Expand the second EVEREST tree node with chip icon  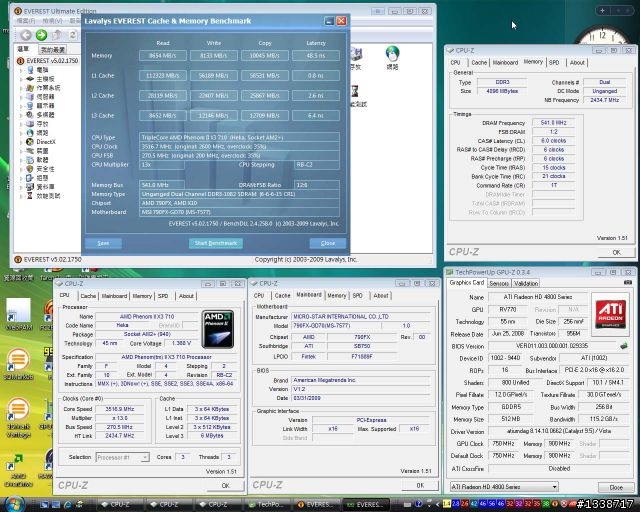[x=21, y=79]
